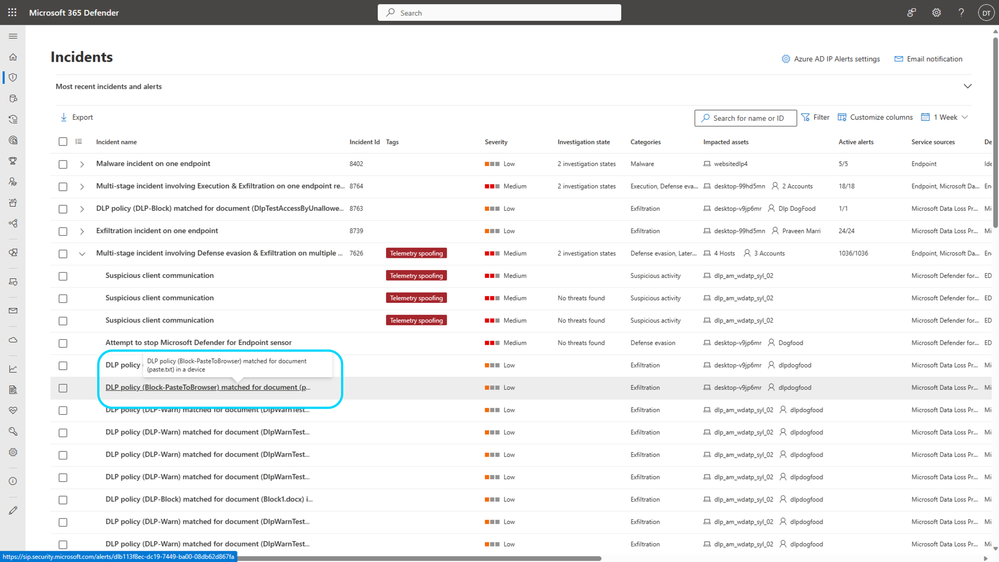Collapse incident 7626 multi-stage row
The image size is (999, 562).
(x=82, y=254)
